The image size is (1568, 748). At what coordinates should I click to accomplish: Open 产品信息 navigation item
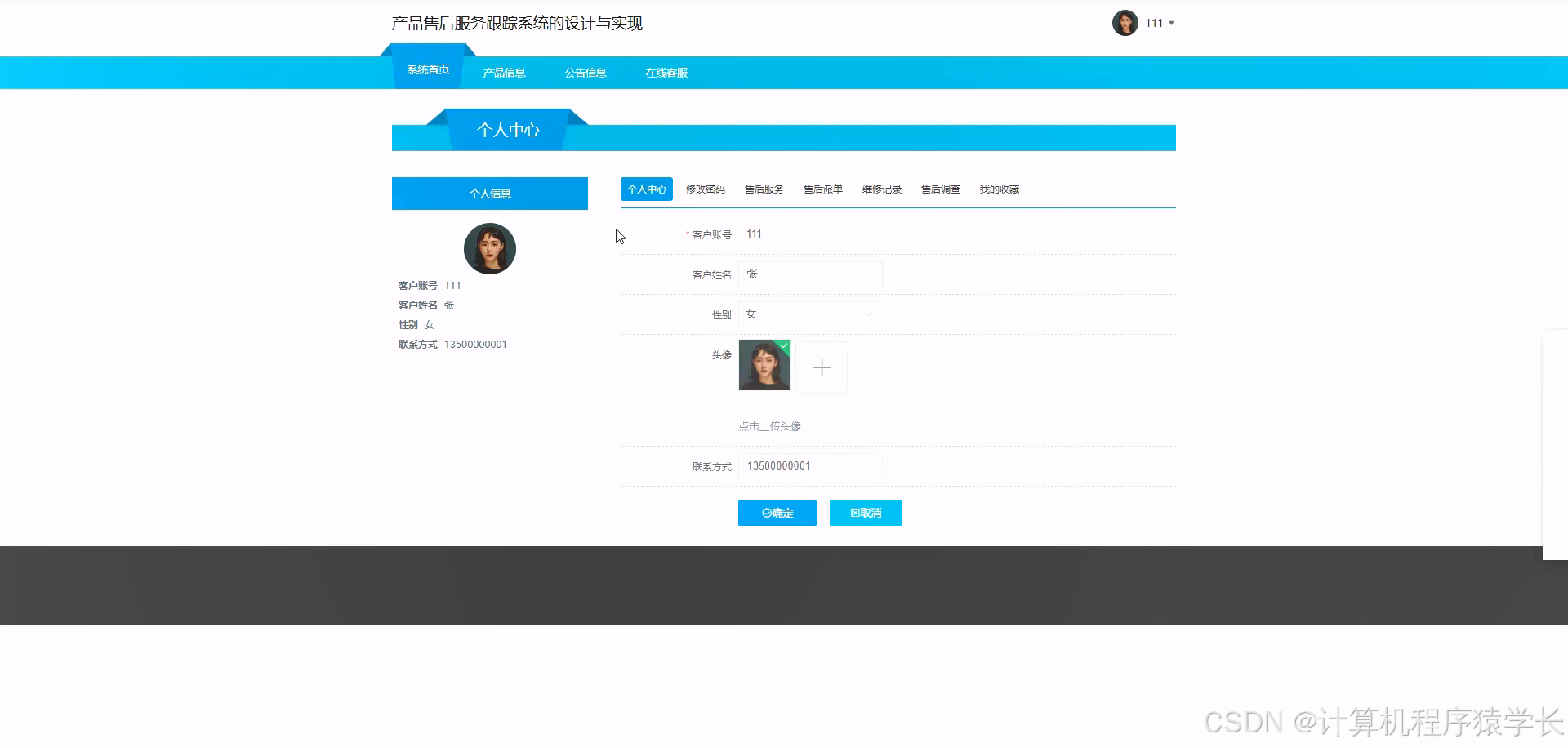pyautogui.click(x=504, y=73)
